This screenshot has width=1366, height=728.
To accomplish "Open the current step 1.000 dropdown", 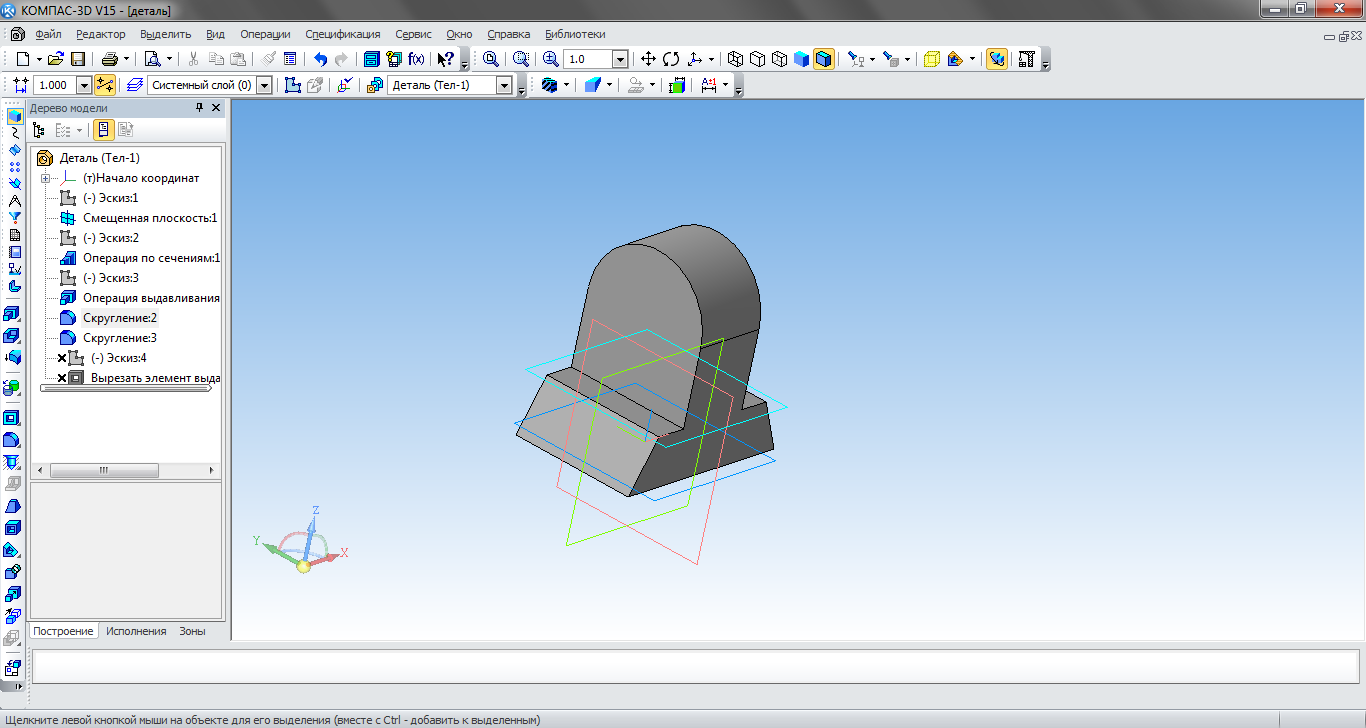I will pyautogui.click(x=84, y=86).
